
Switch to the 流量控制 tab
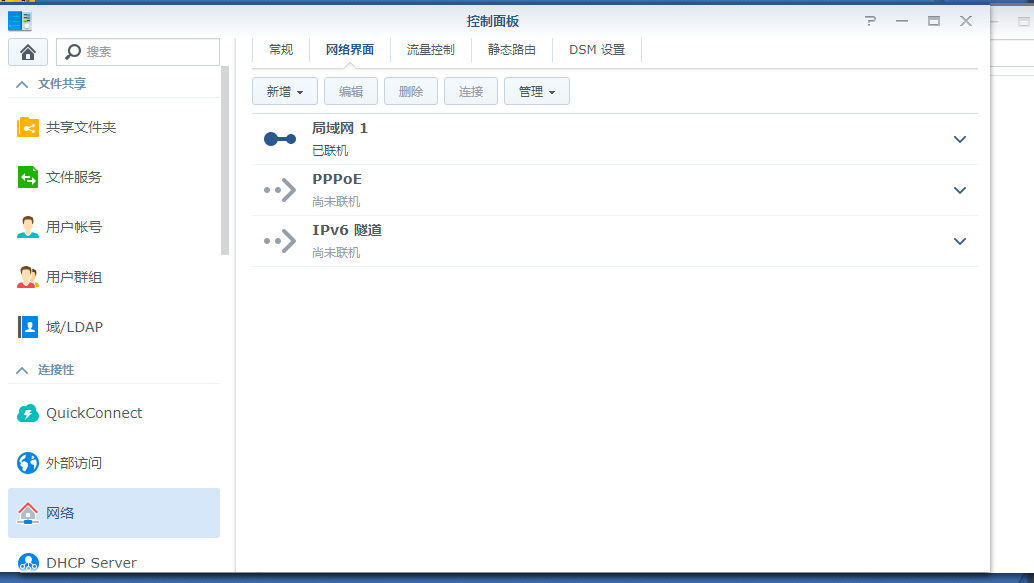[x=429, y=48]
